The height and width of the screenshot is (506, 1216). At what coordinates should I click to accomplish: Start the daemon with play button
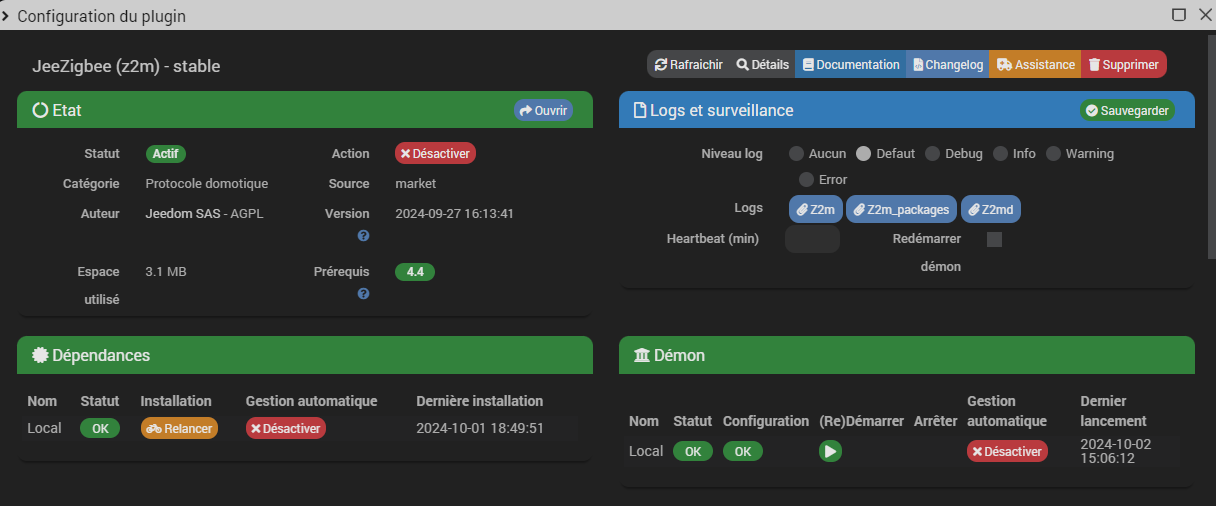coord(830,451)
